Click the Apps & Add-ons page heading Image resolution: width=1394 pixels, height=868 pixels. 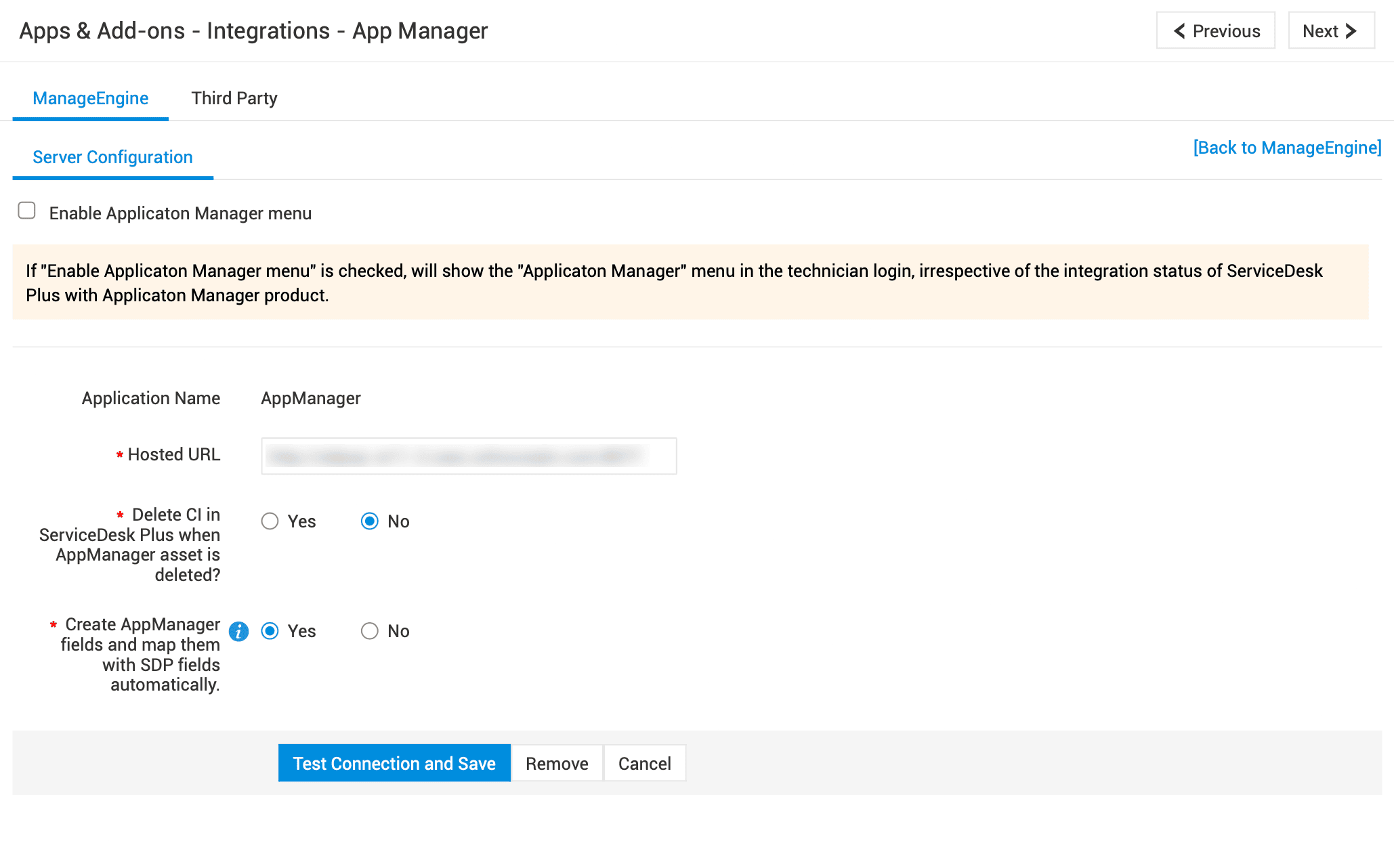pos(253,31)
